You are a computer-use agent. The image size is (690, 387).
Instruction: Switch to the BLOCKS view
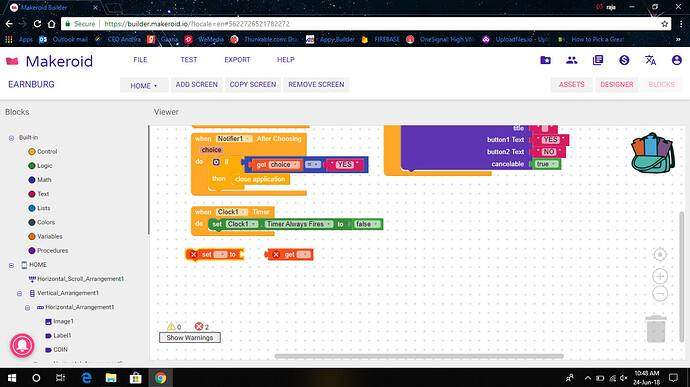click(x=661, y=85)
